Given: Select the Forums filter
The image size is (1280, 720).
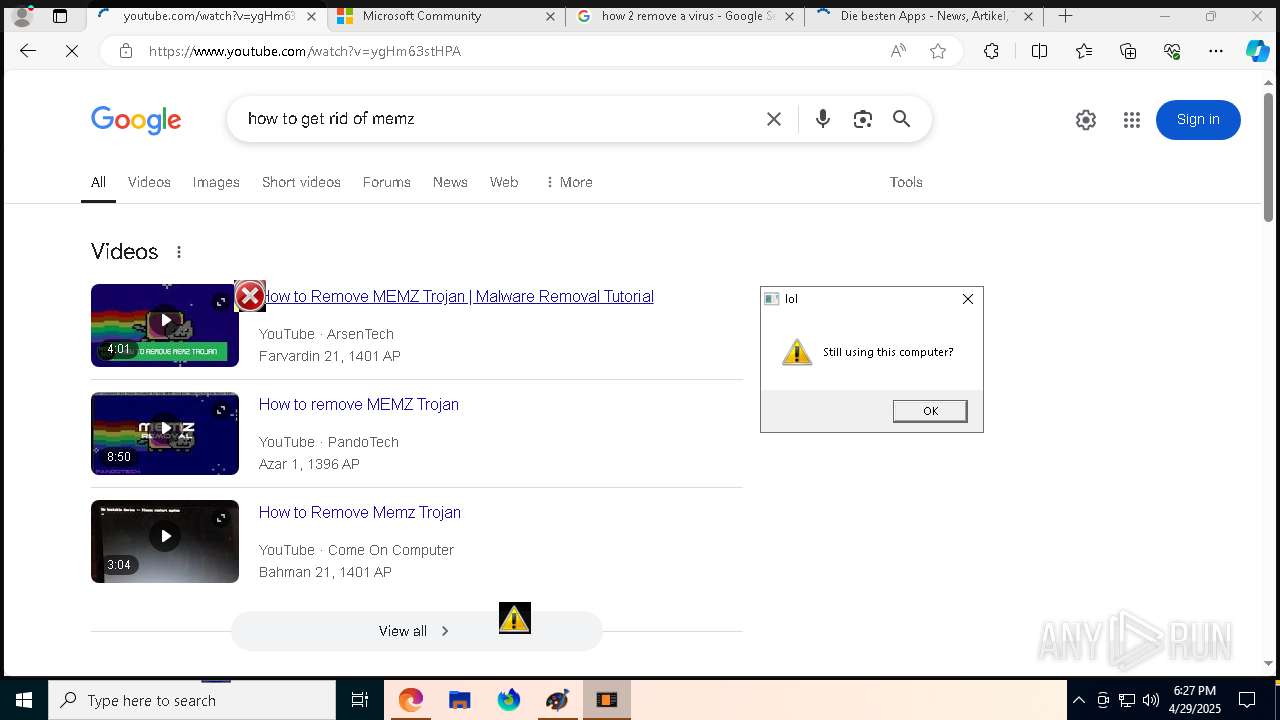Looking at the screenshot, I should [x=387, y=182].
